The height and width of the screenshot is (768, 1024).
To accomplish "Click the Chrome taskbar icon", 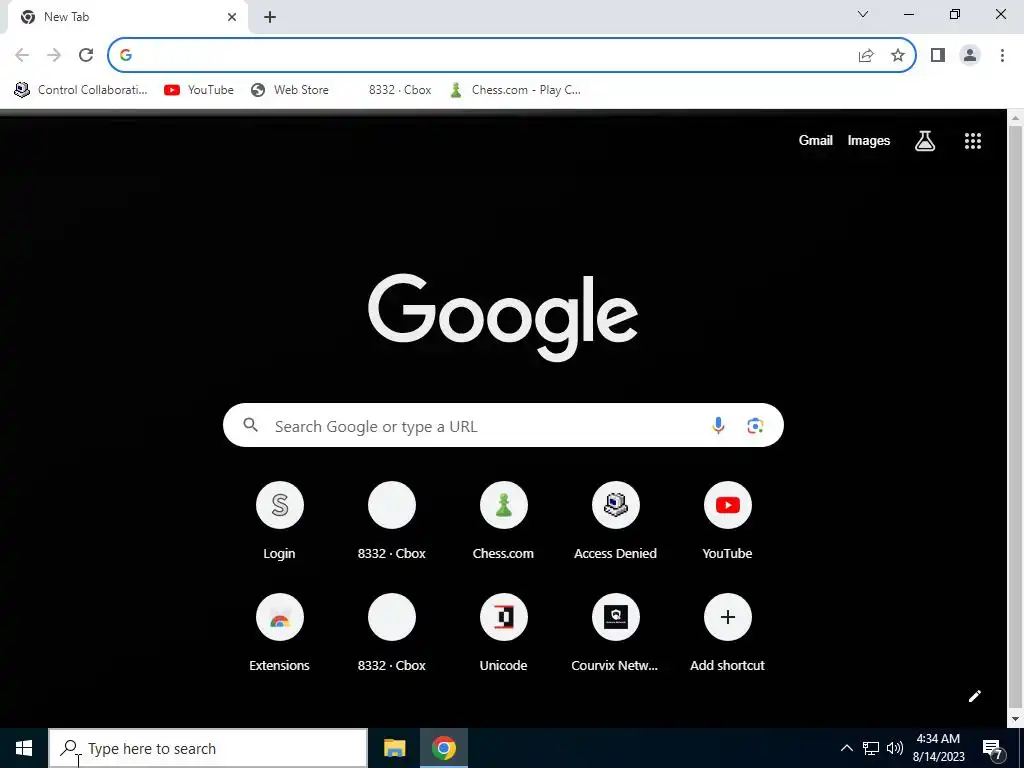I will pos(443,748).
